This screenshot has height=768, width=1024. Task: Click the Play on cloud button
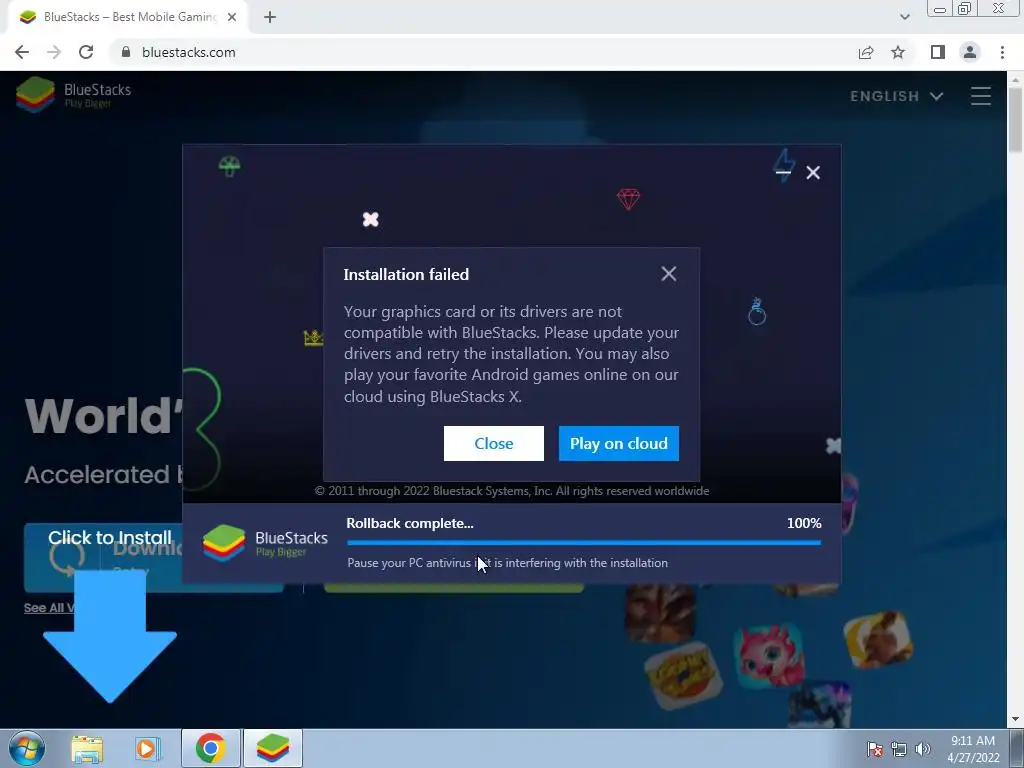(x=618, y=443)
